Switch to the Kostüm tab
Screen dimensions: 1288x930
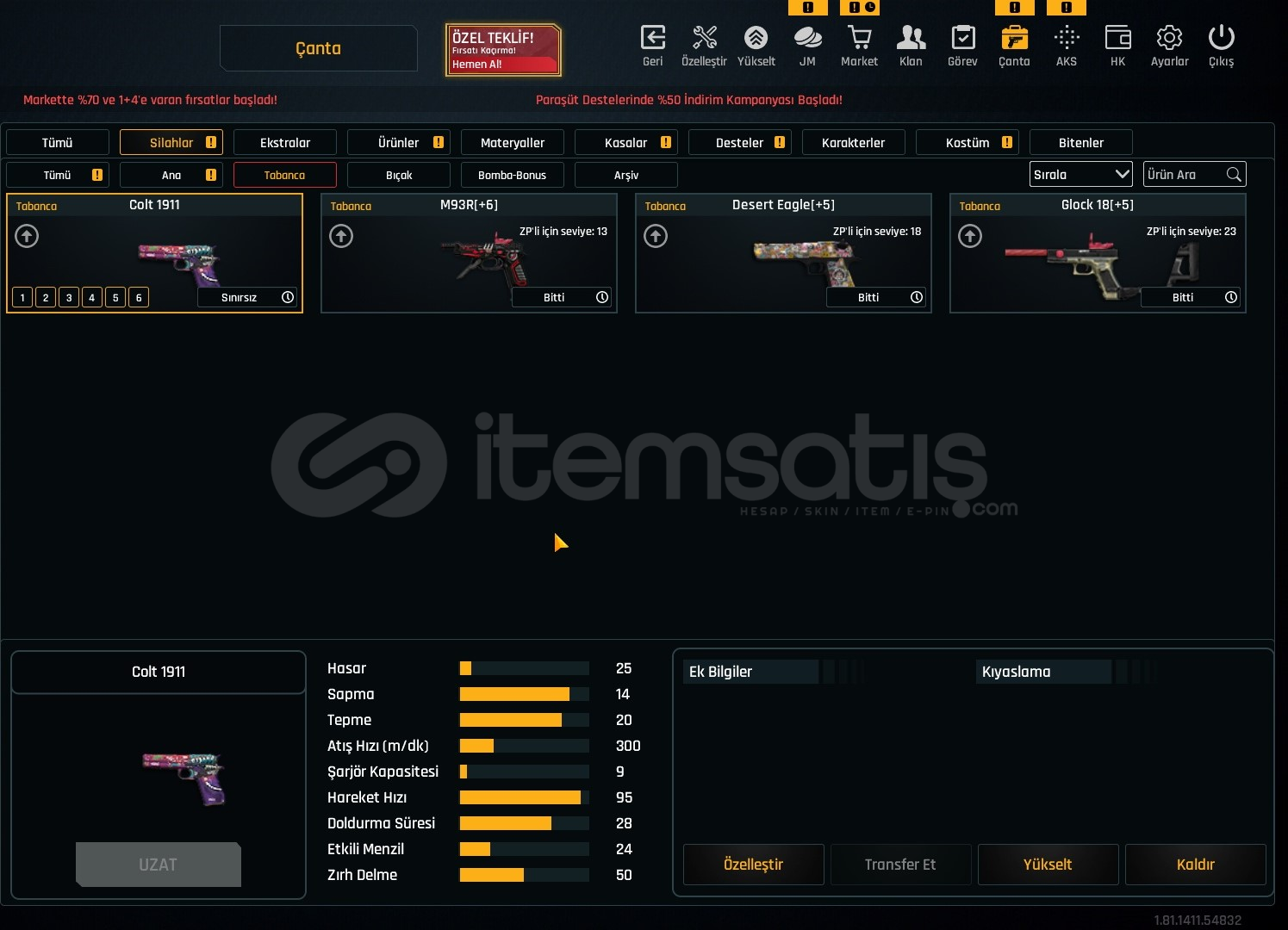coord(968,142)
